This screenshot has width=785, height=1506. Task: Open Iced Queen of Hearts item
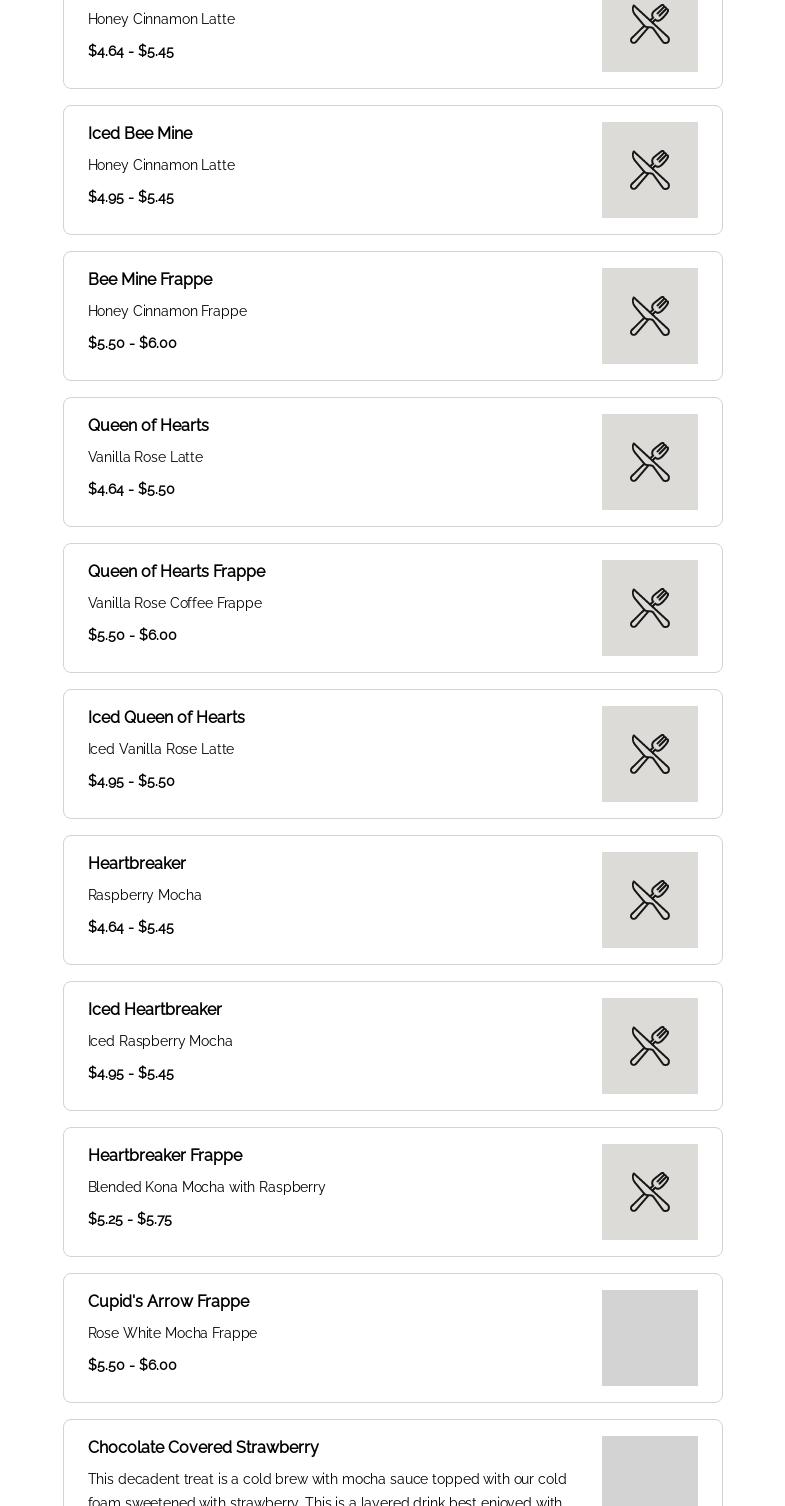click(x=166, y=718)
